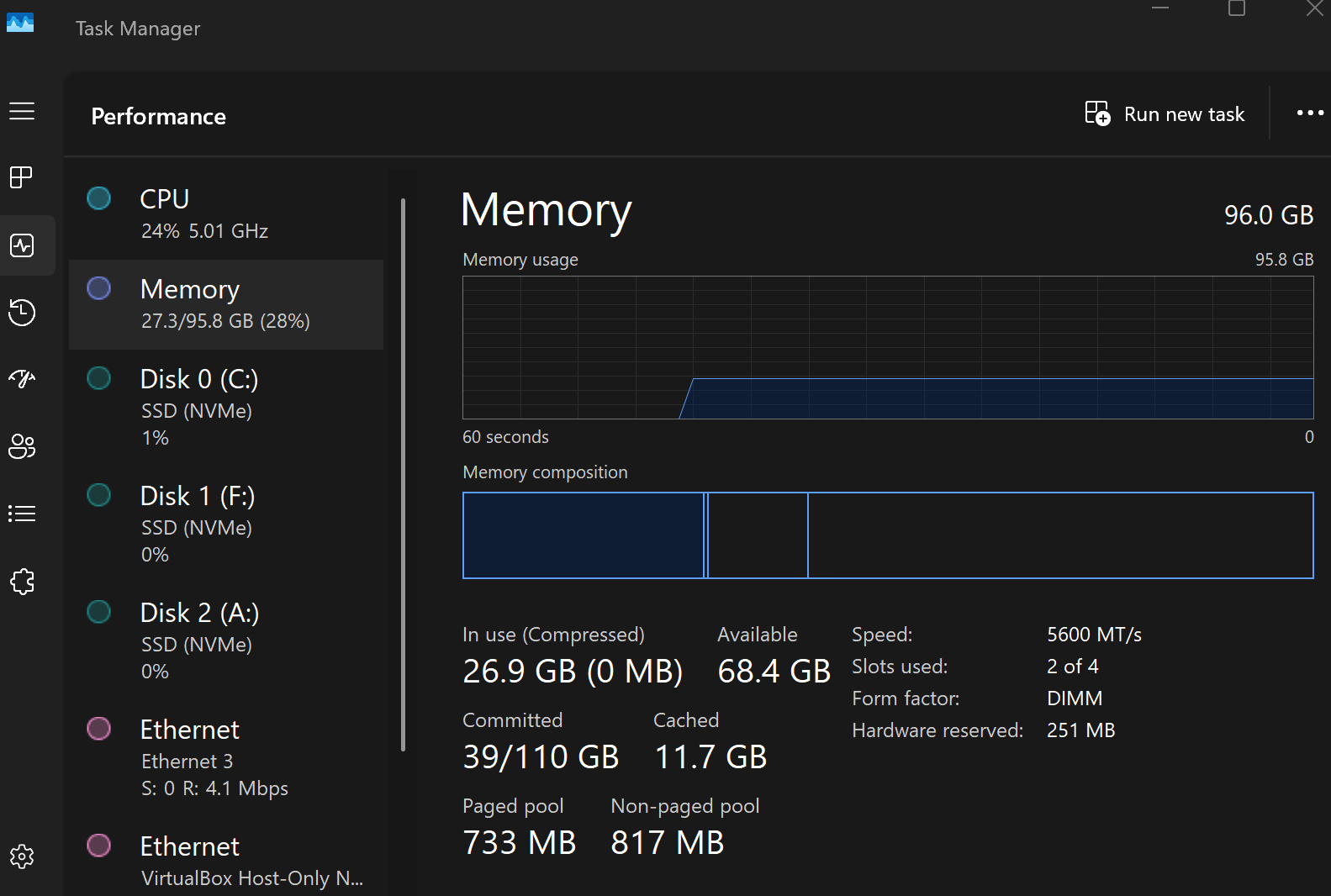The width and height of the screenshot is (1331, 896).
Task: Select the Disk 2 (A:) entry
Action: (226, 641)
